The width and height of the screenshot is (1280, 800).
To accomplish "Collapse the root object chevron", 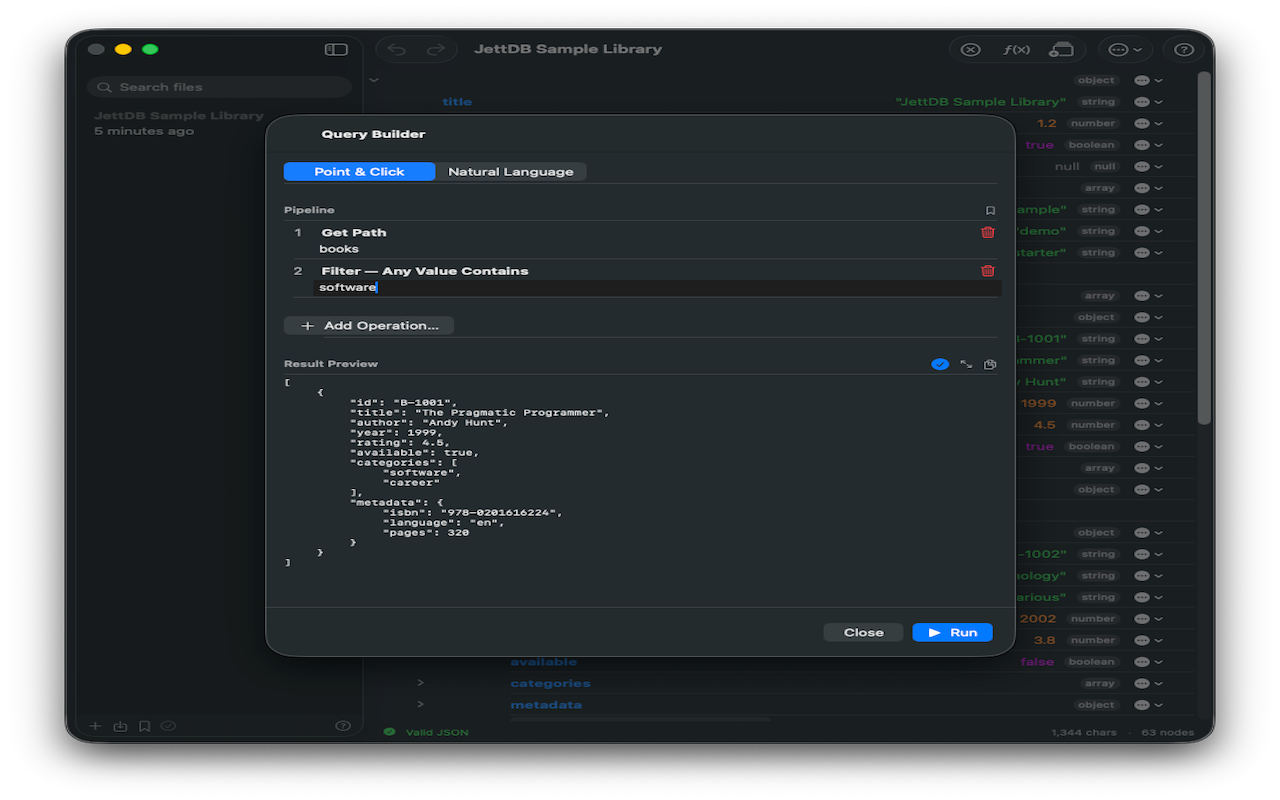I will [x=374, y=80].
